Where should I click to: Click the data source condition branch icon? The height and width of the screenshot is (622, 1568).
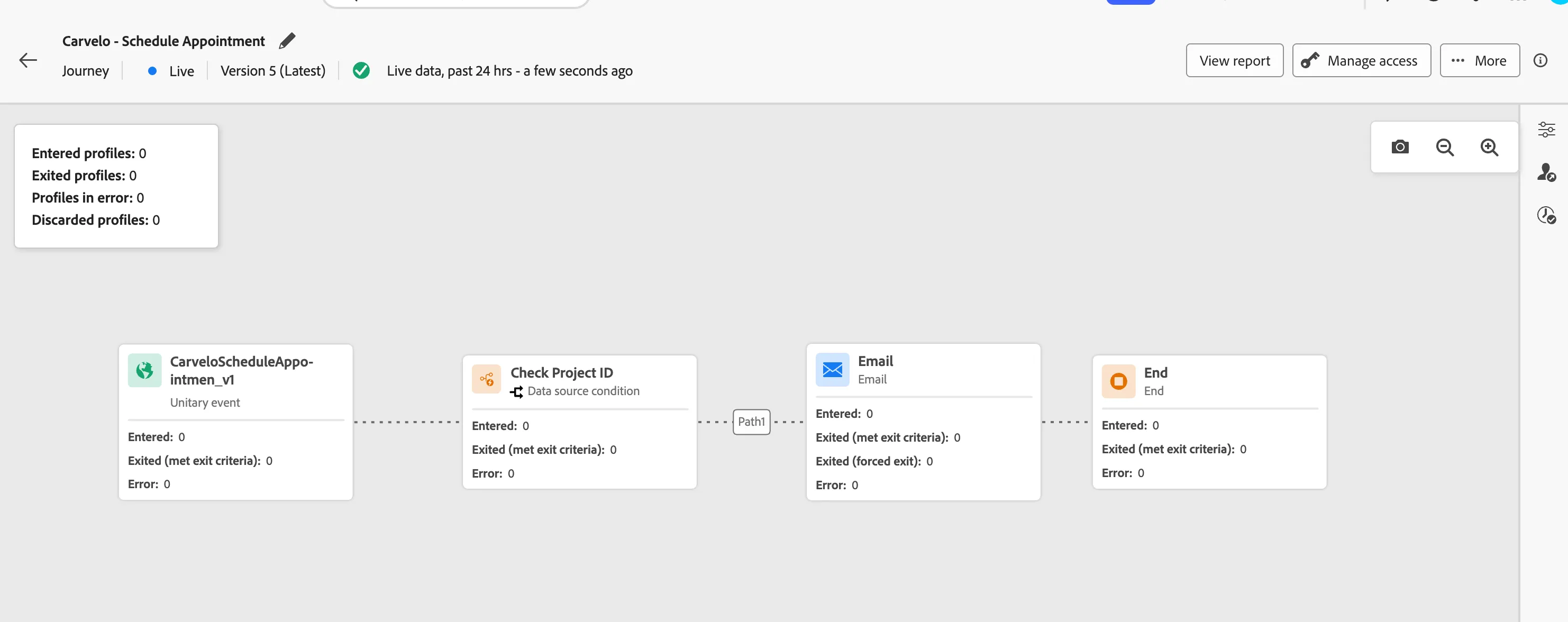click(517, 391)
